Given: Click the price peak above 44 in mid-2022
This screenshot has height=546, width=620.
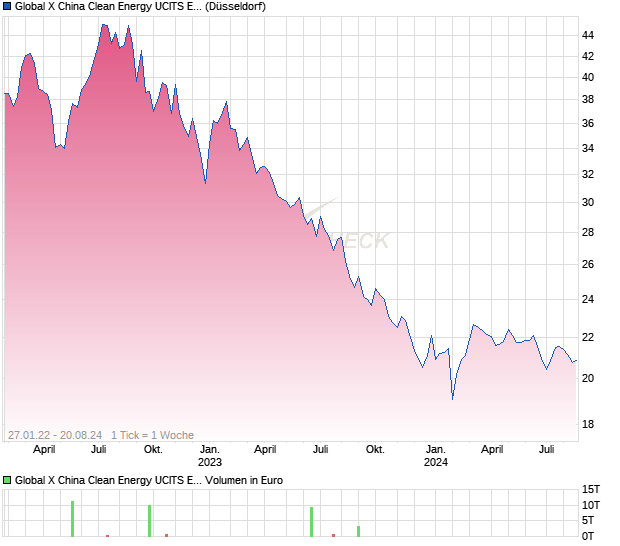Looking at the screenshot, I should coord(103,25).
